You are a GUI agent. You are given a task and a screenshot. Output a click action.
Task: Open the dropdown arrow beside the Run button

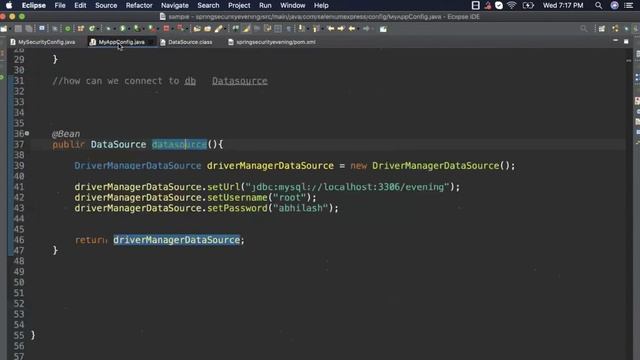(x=129, y=29)
